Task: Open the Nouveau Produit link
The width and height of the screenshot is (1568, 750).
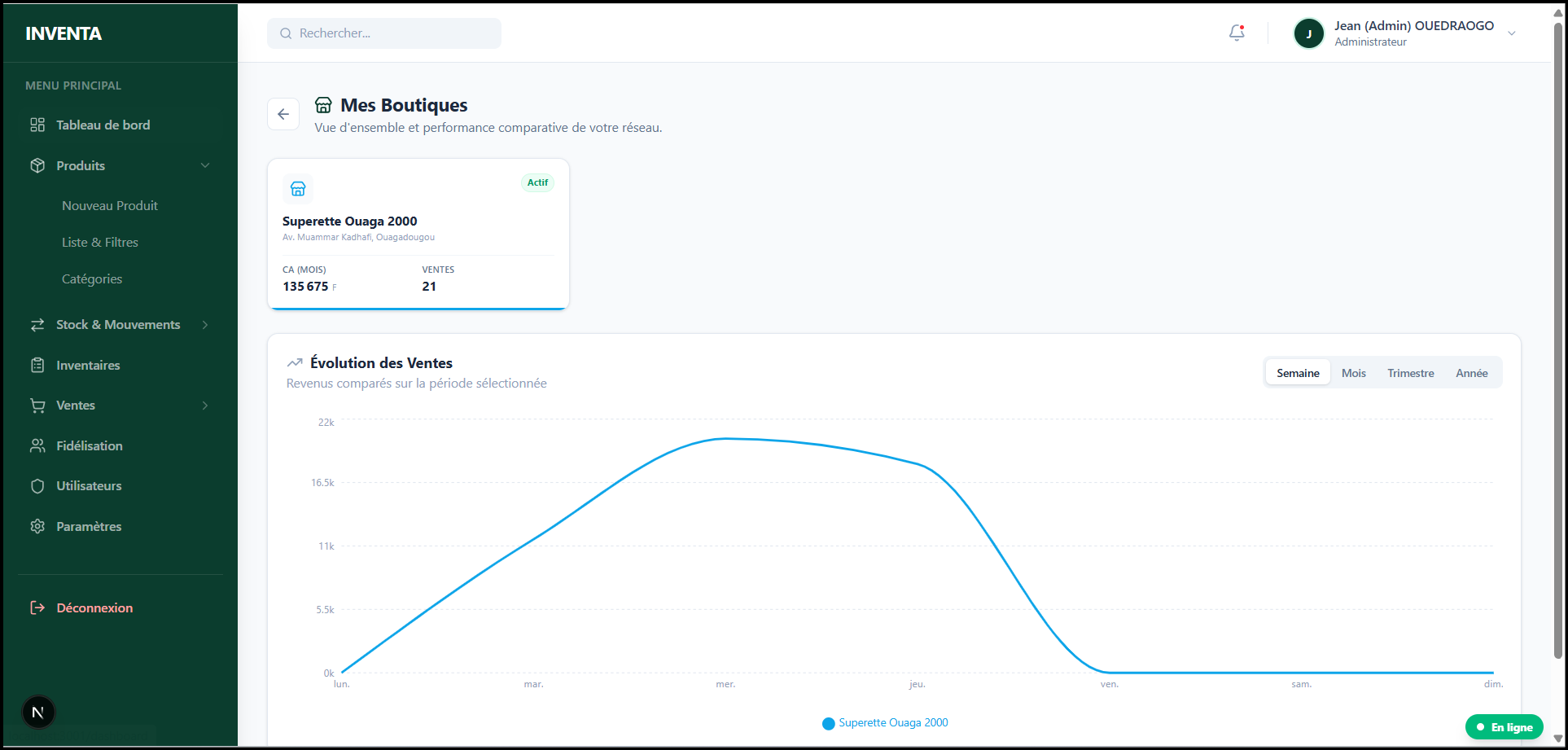Action: click(x=110, y=206)
